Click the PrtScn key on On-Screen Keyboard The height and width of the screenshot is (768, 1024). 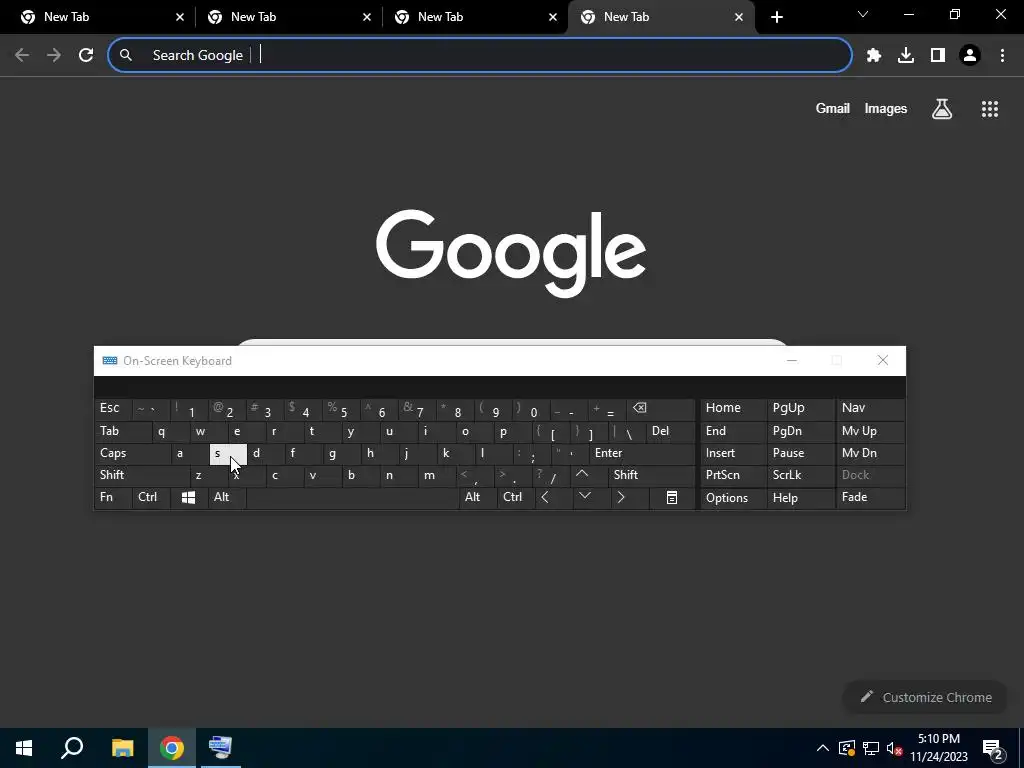[732, 475]
